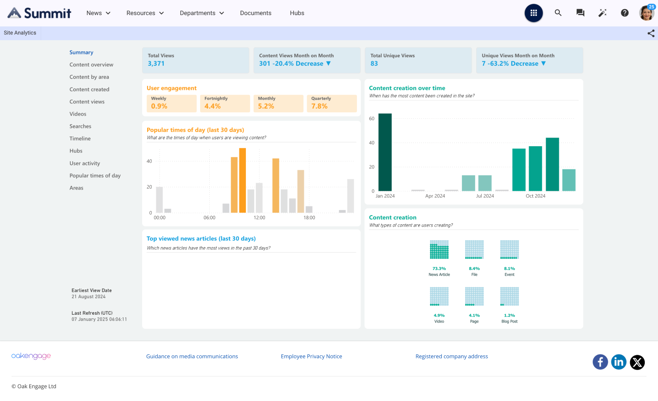Switch to User activity report section
Viewport: 658px width, 401px height.
tap(84, 163)
